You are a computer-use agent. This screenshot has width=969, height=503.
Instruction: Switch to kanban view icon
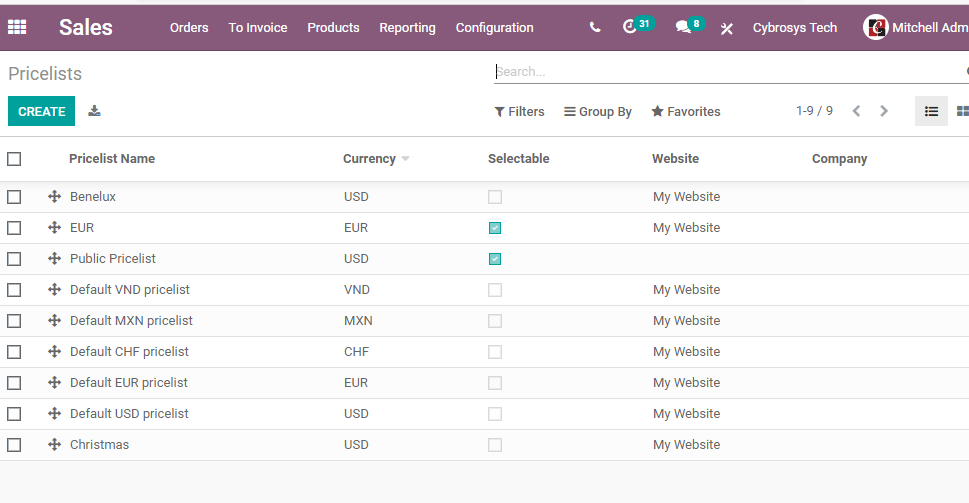pyautogui.click(x=962, y=111)
